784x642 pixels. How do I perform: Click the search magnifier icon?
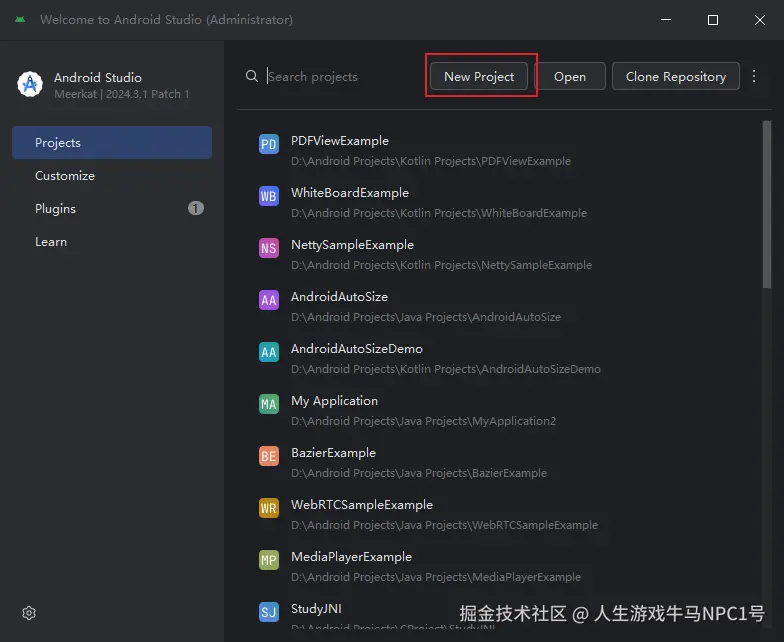(252, 76)
